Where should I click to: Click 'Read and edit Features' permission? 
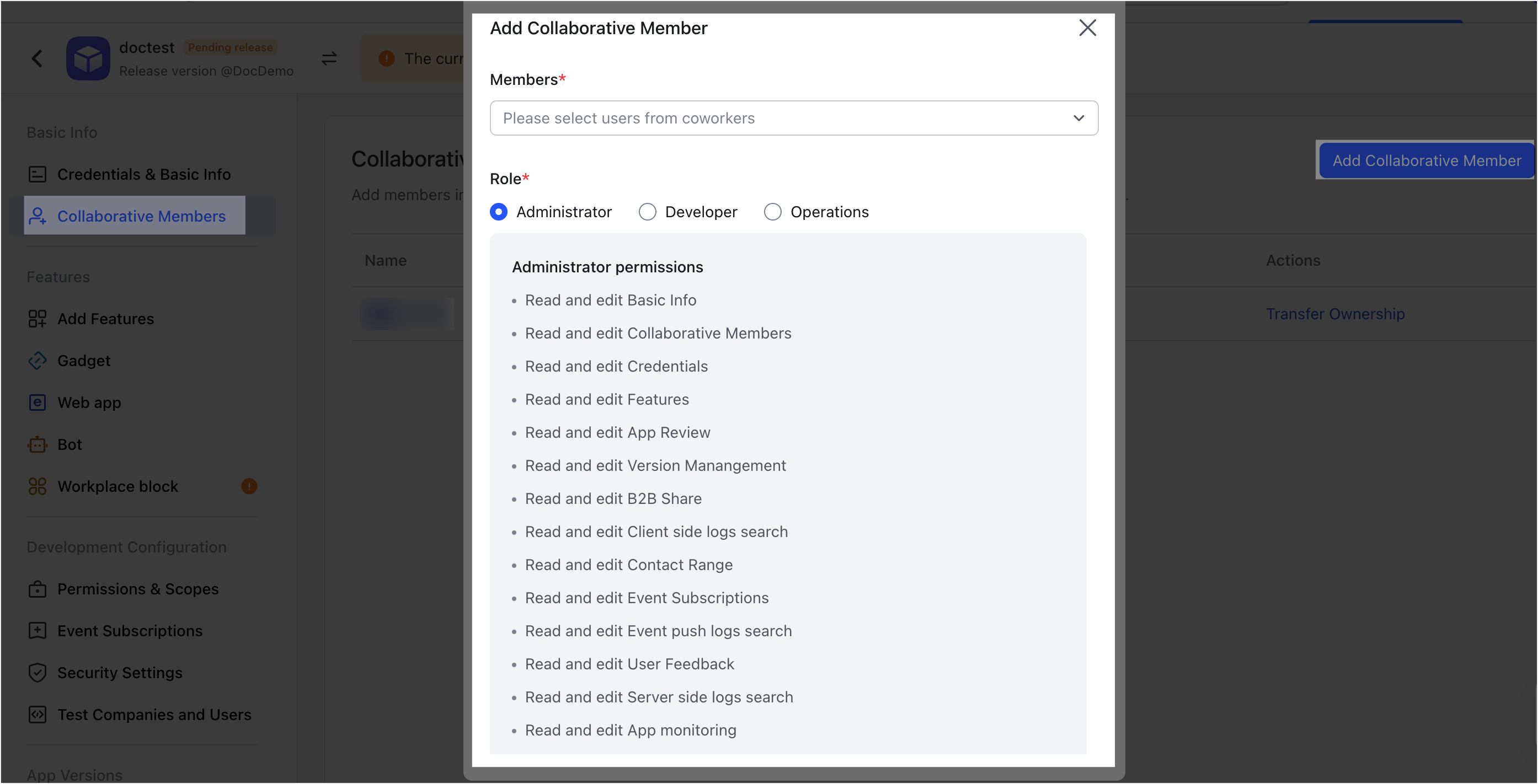(x=607, y=399)
